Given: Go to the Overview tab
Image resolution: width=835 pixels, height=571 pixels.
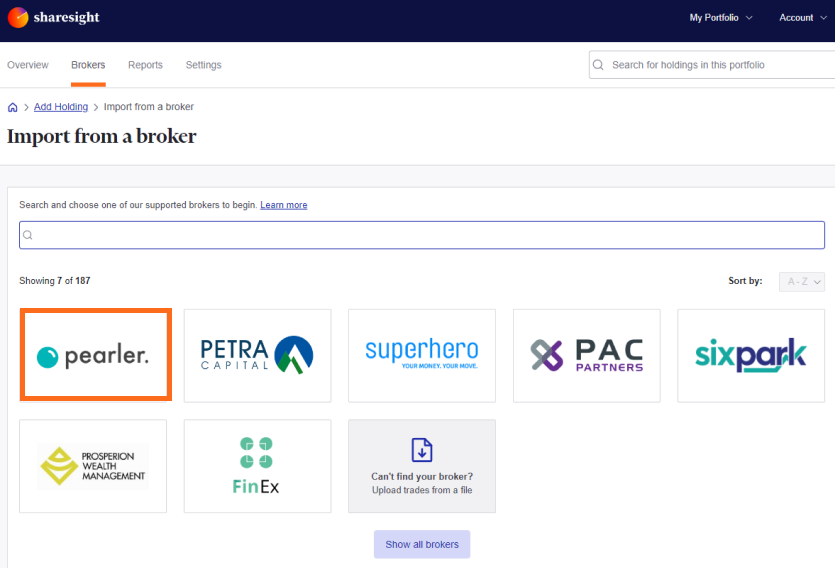Looking at the screenshot, I should (x=28, y=65).
